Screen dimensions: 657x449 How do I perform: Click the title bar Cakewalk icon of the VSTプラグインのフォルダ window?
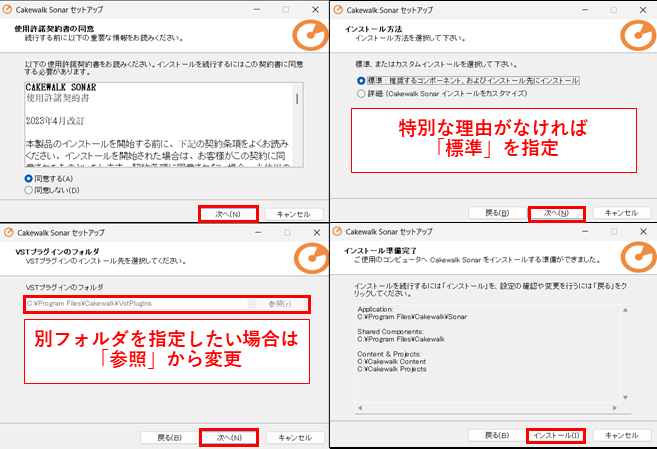[9, 232]
